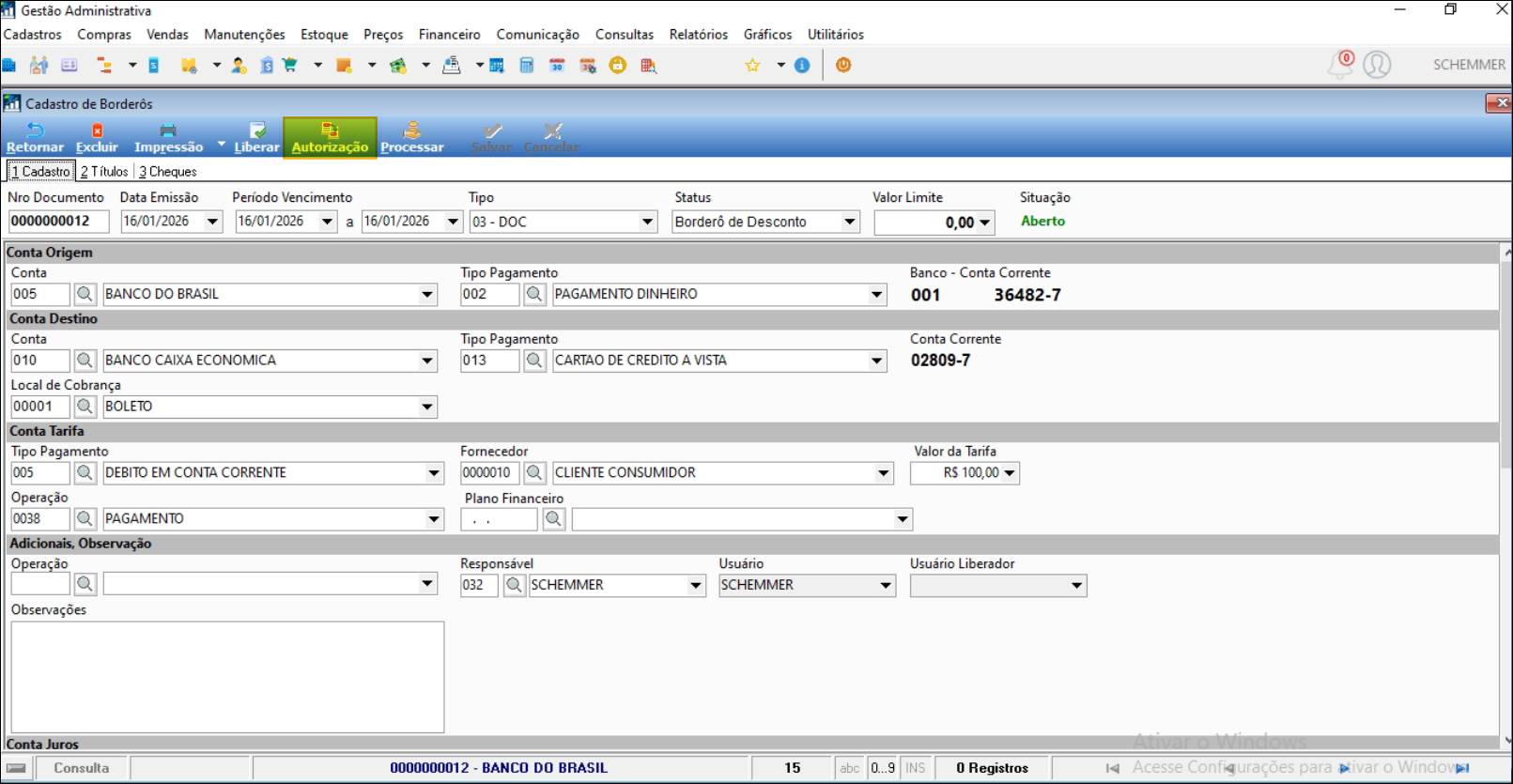This screenshot has width=1513, height=784.
Task: Open Data Emissão date picker dropdown
Action: coord(212,222)
